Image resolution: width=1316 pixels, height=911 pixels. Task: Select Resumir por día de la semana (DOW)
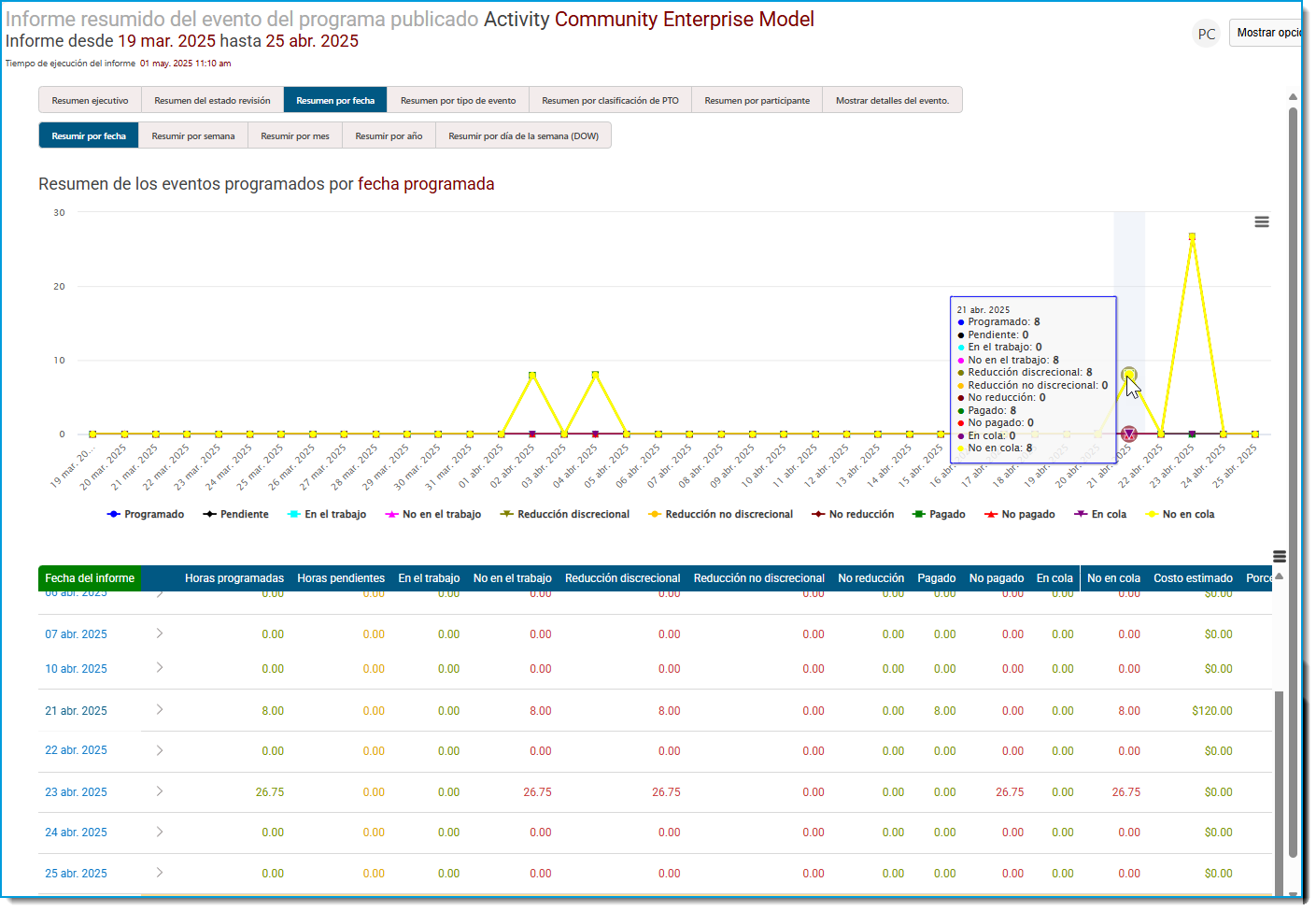tap(523, 135)
